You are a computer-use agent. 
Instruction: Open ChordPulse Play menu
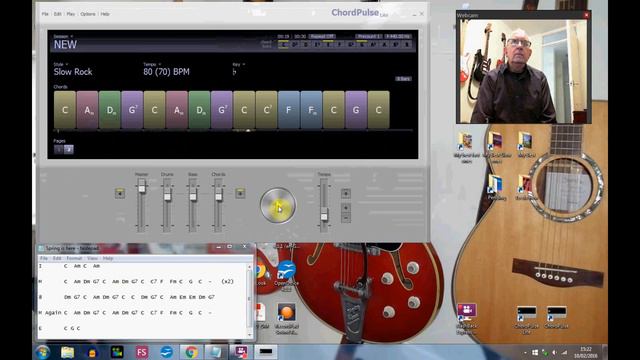point(71,14)
